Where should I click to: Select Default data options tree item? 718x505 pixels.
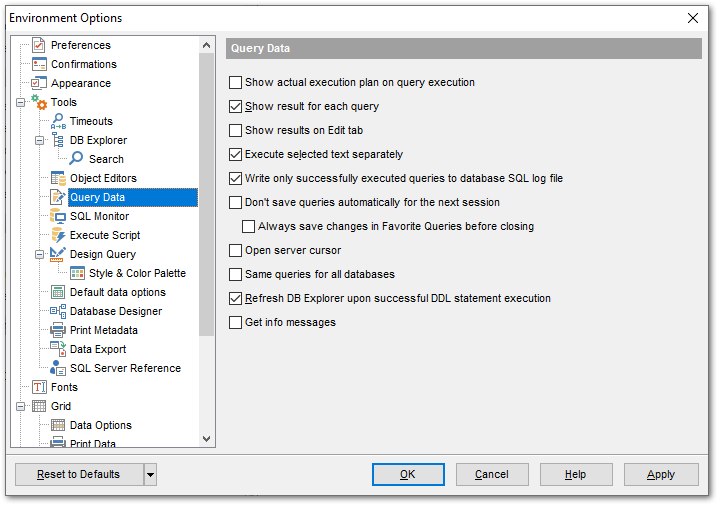[x=118, y=292]
